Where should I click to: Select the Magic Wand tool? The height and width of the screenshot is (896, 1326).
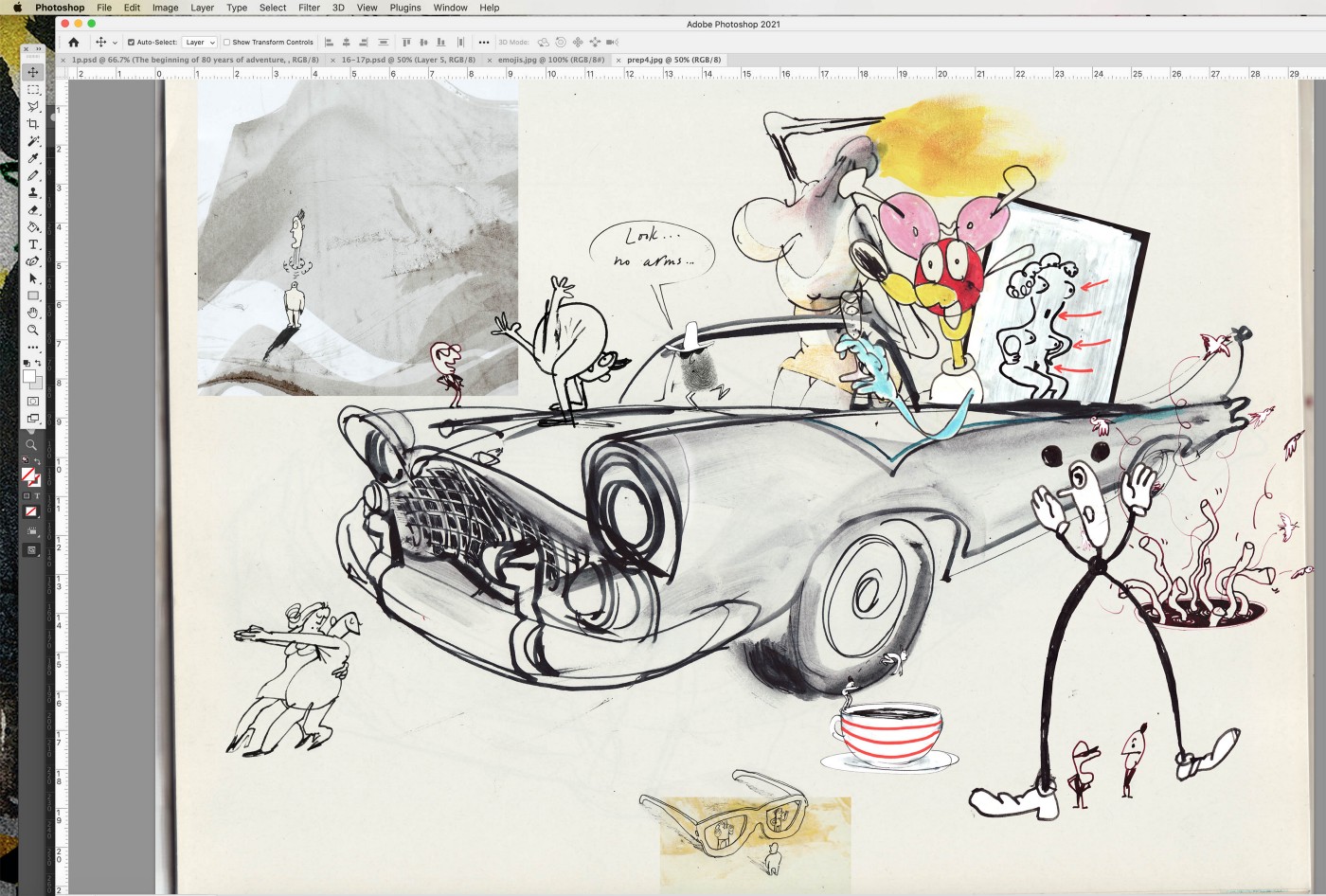click(33, 141)
